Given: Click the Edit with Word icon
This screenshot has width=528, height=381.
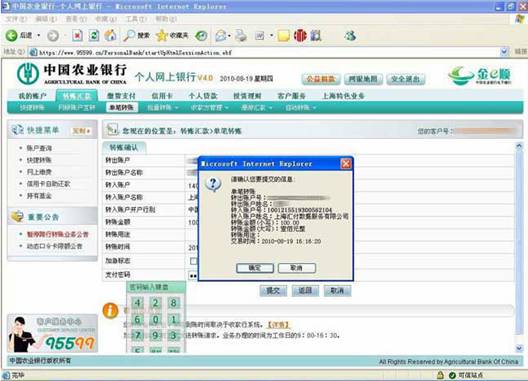Looking at the screenshot, I should click(x=259, y=35).
